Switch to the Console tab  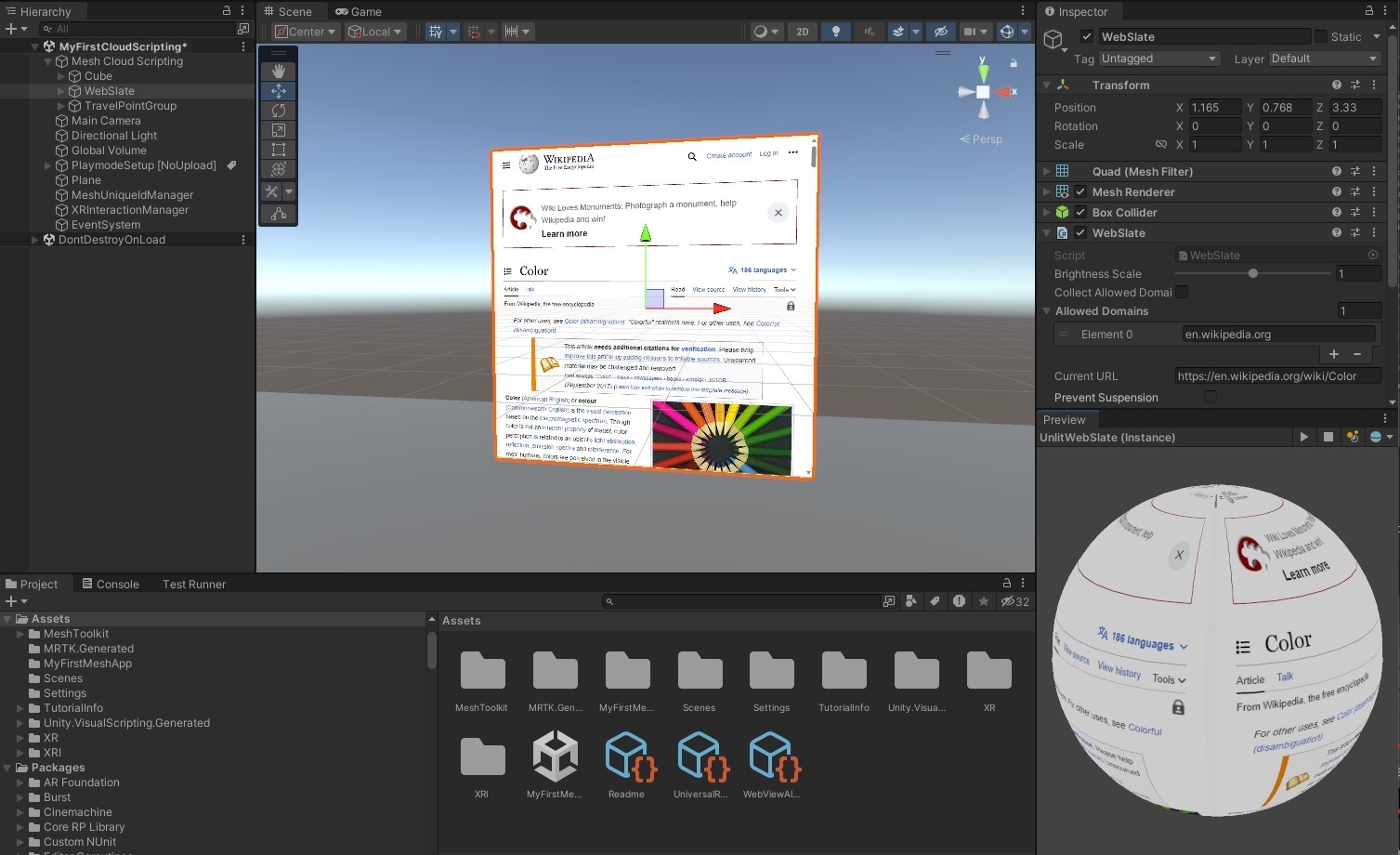[x=111, y=584]
